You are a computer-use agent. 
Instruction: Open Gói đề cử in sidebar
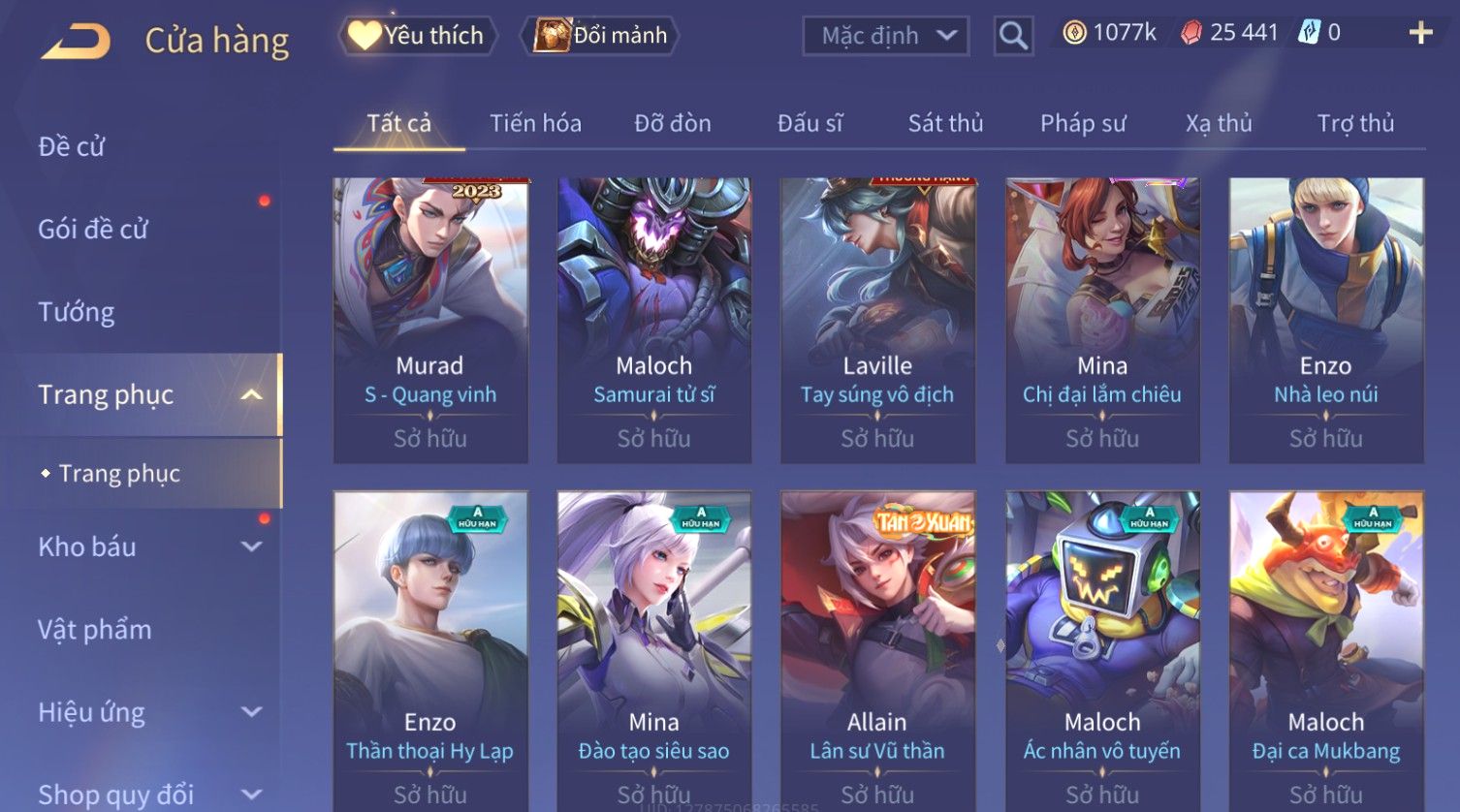[x=93, y=229]
